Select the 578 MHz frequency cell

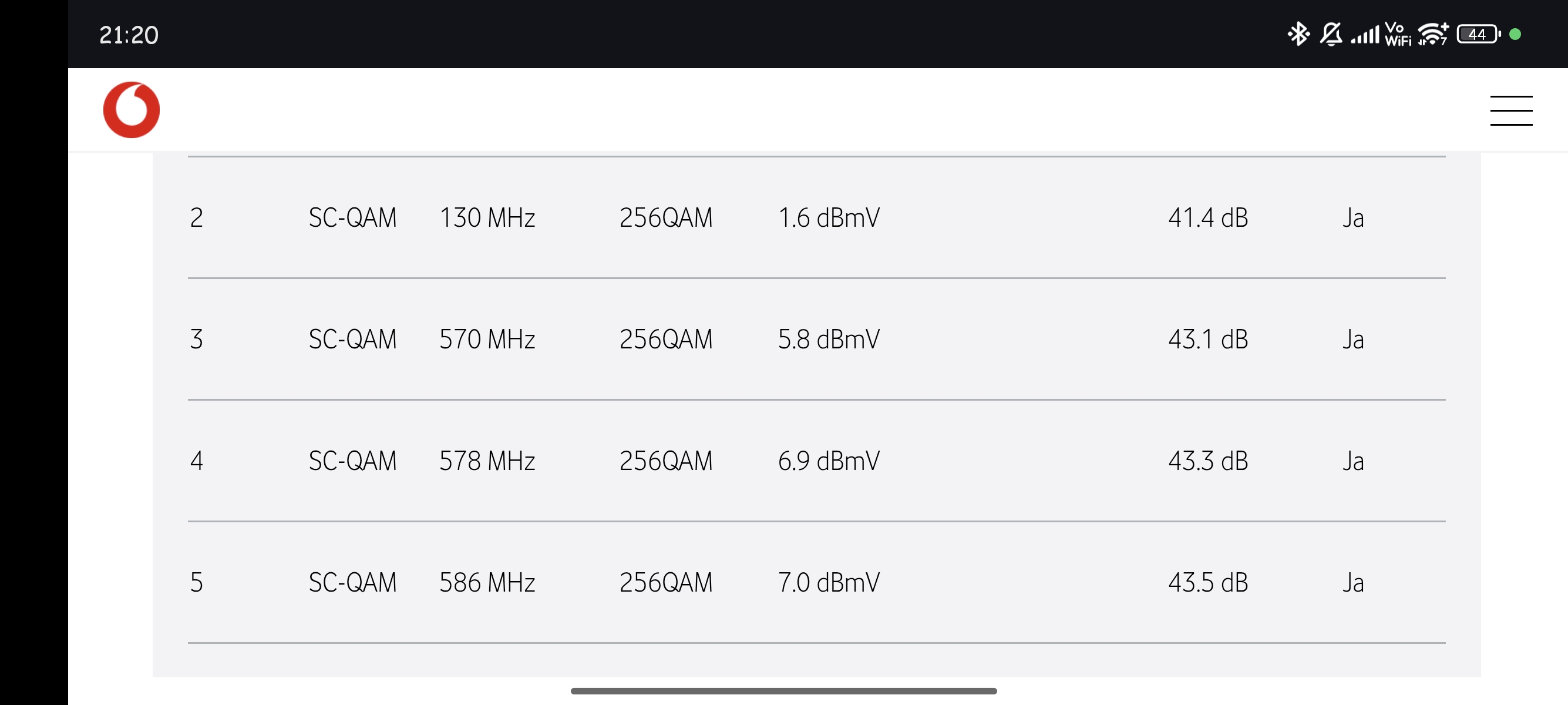point(487,461)
